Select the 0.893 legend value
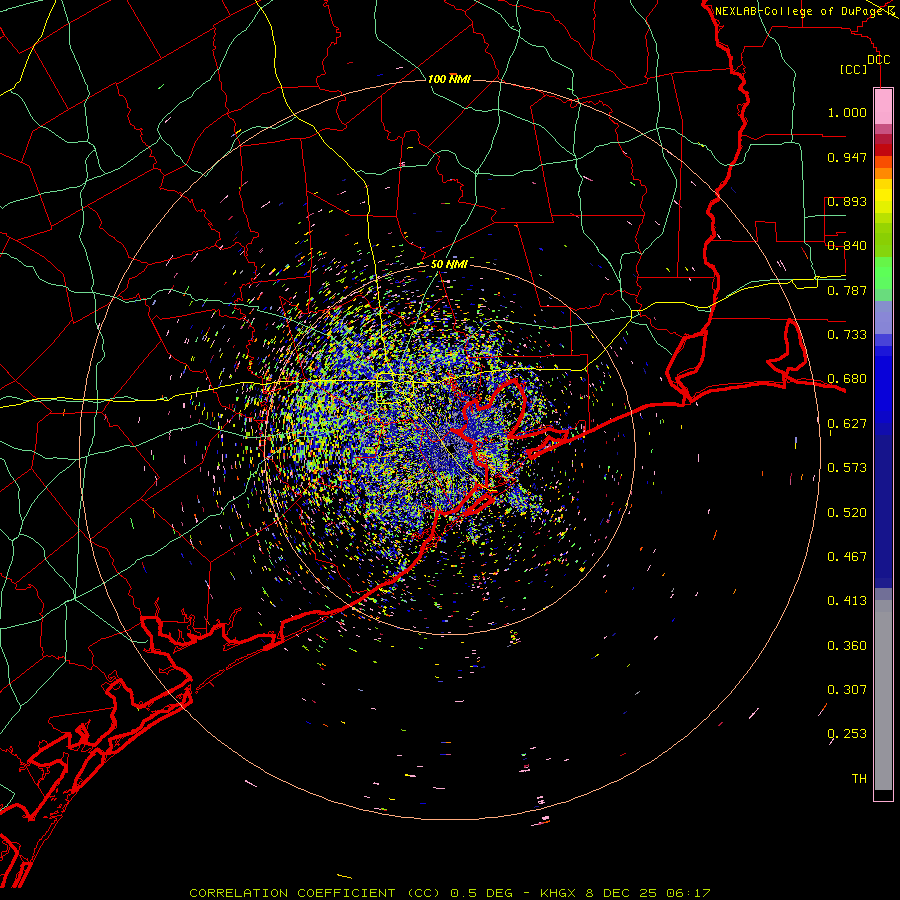 pos(847,201)
